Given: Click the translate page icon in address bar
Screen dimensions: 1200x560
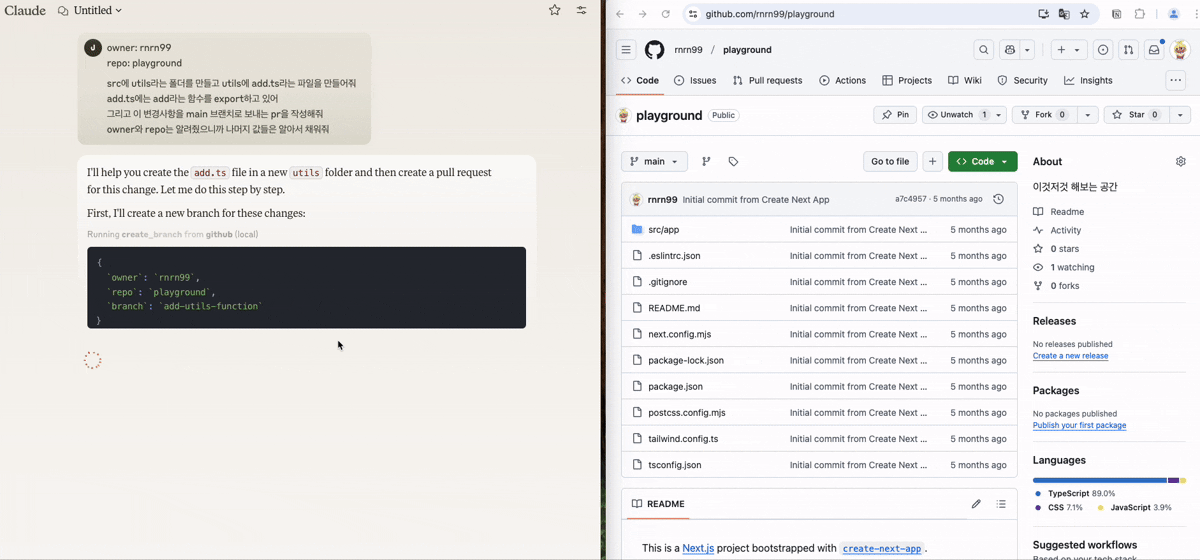Looking at the screenshot, I should click(x=1064, y=14).
